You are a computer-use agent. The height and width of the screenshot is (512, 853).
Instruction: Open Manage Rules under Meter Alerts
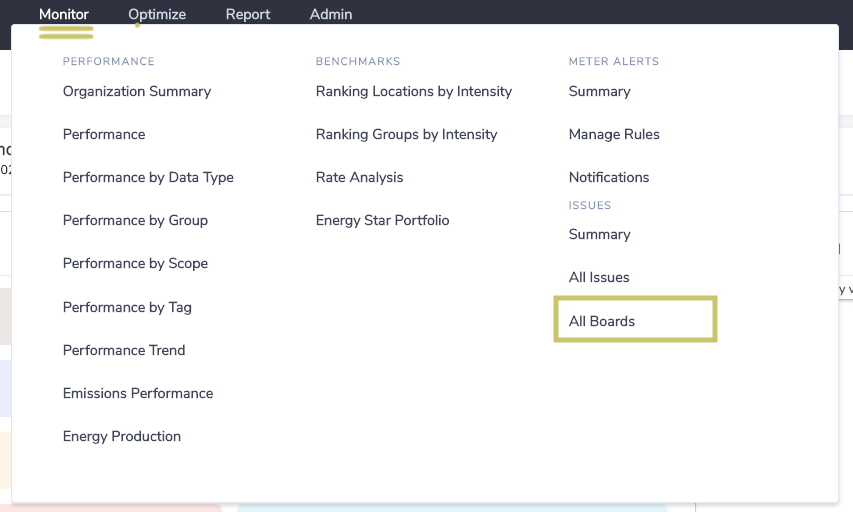(x=614, y=134)
